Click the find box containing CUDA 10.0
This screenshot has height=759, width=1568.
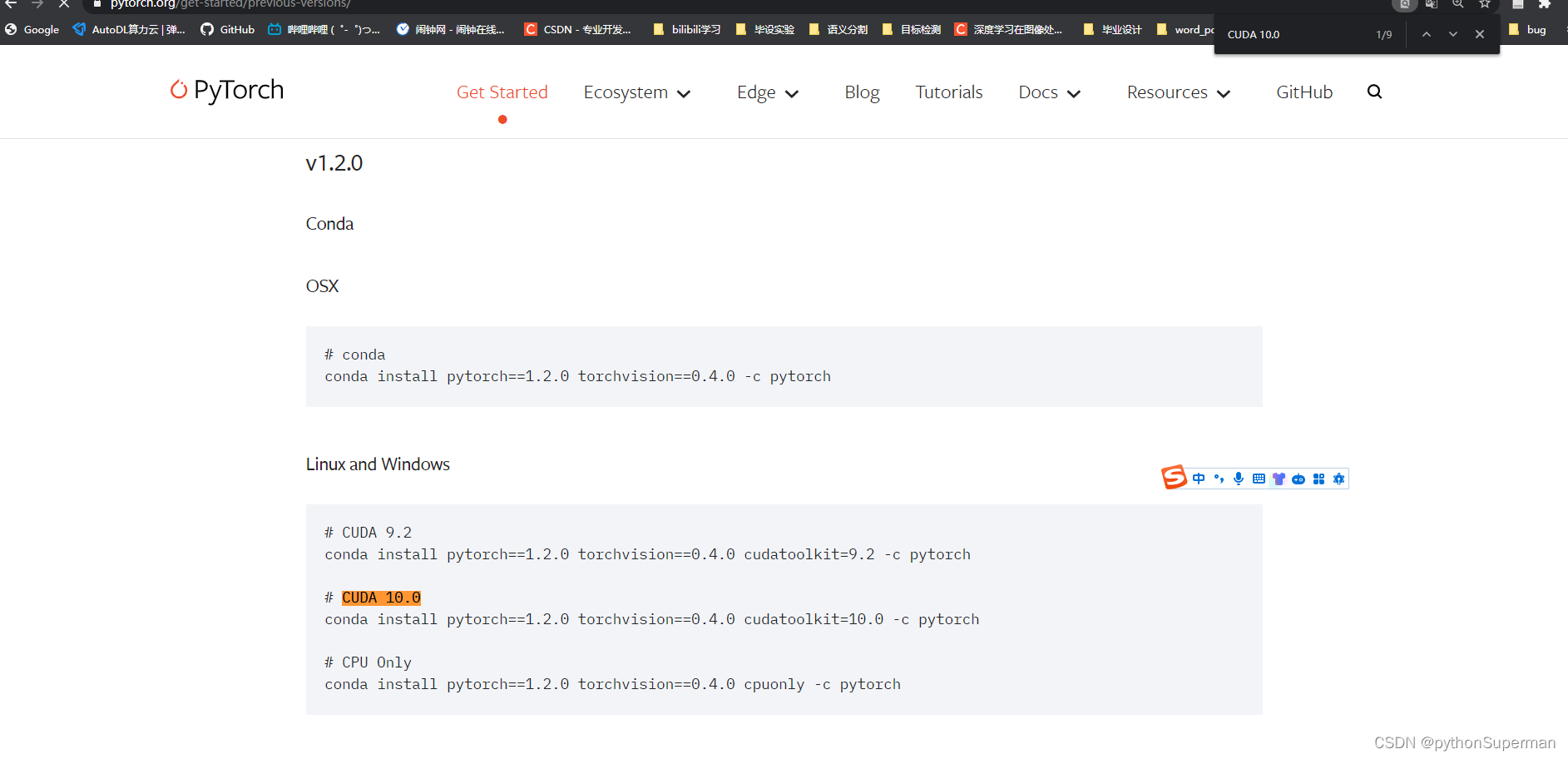[1293, 34]
